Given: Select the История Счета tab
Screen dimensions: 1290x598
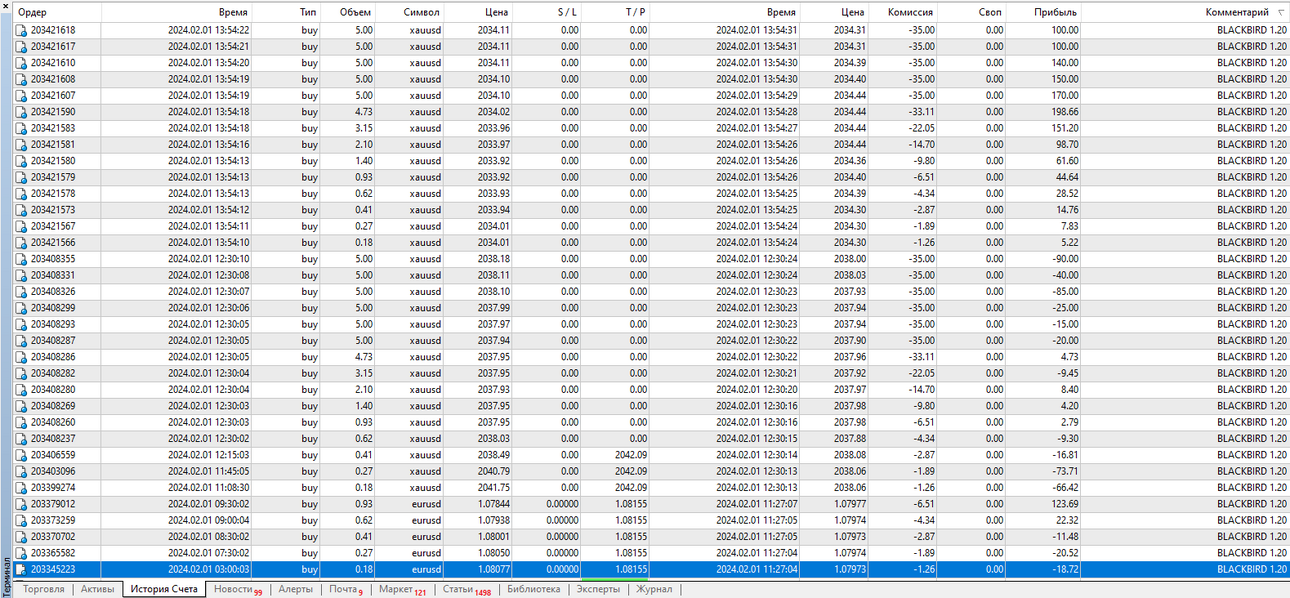Looking at the screenshot, I should (x=164, y=589).
